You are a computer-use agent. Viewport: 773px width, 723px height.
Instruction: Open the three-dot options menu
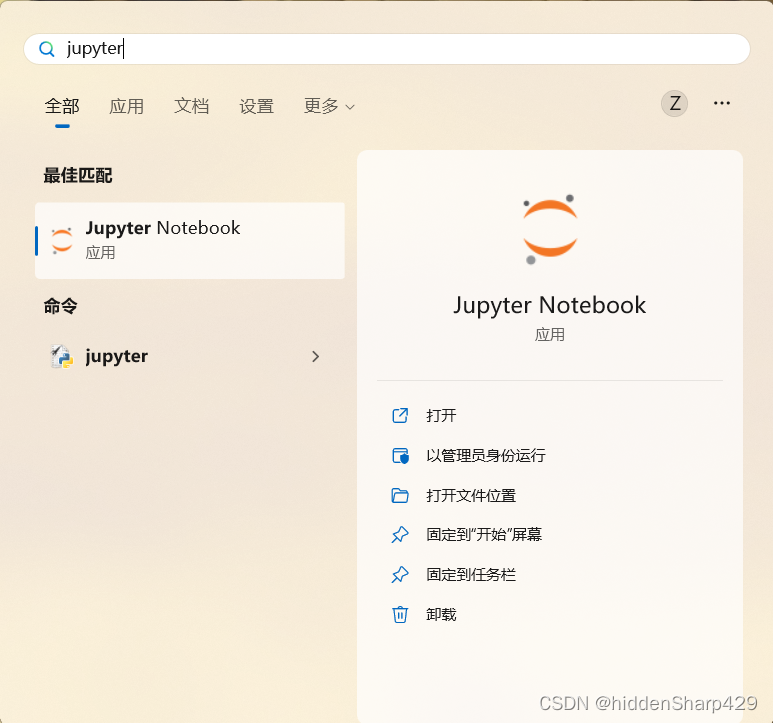pyautogui.click(x=722, y=103)
